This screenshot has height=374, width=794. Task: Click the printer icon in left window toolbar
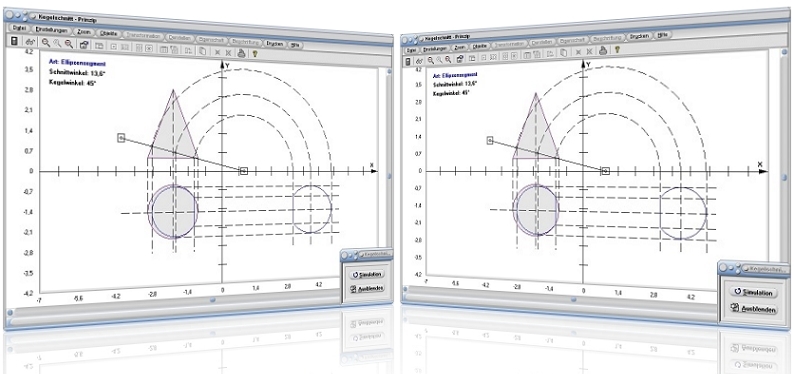242,52
